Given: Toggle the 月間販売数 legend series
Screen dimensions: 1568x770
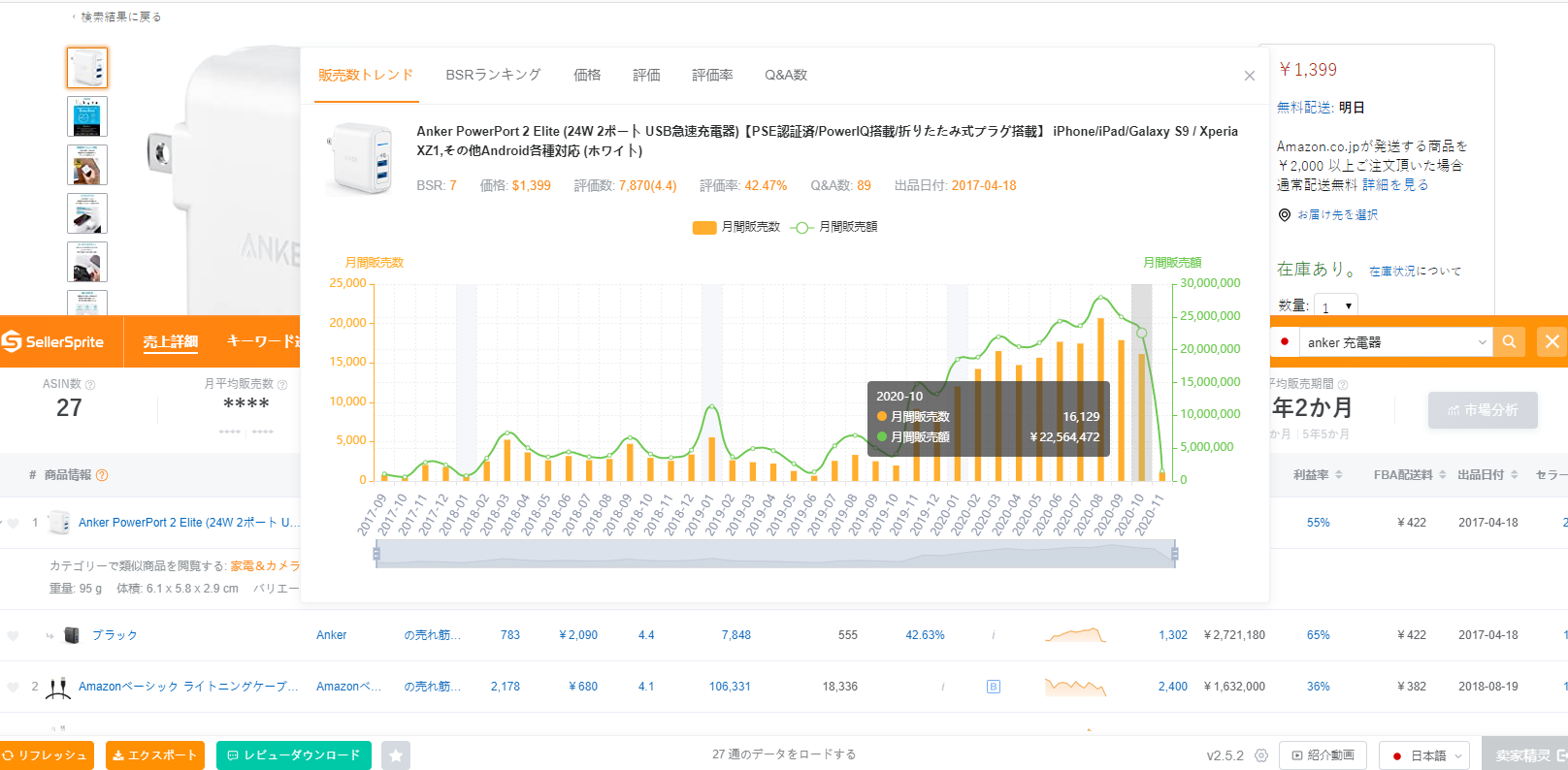Looking at the screenshot, I should [736, 227].
